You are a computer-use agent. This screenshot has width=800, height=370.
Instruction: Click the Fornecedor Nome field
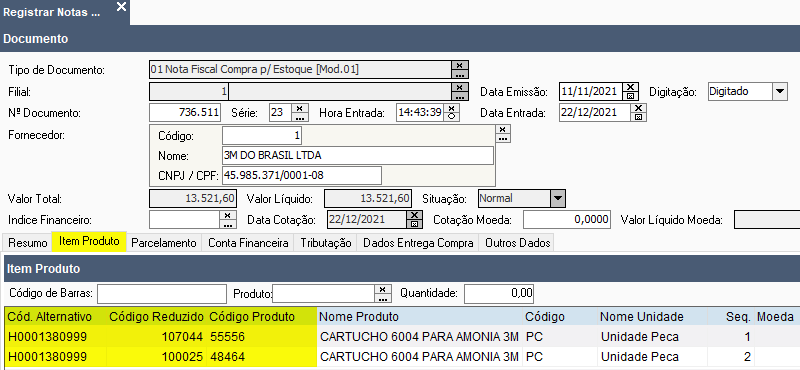(x=358, y=156)
